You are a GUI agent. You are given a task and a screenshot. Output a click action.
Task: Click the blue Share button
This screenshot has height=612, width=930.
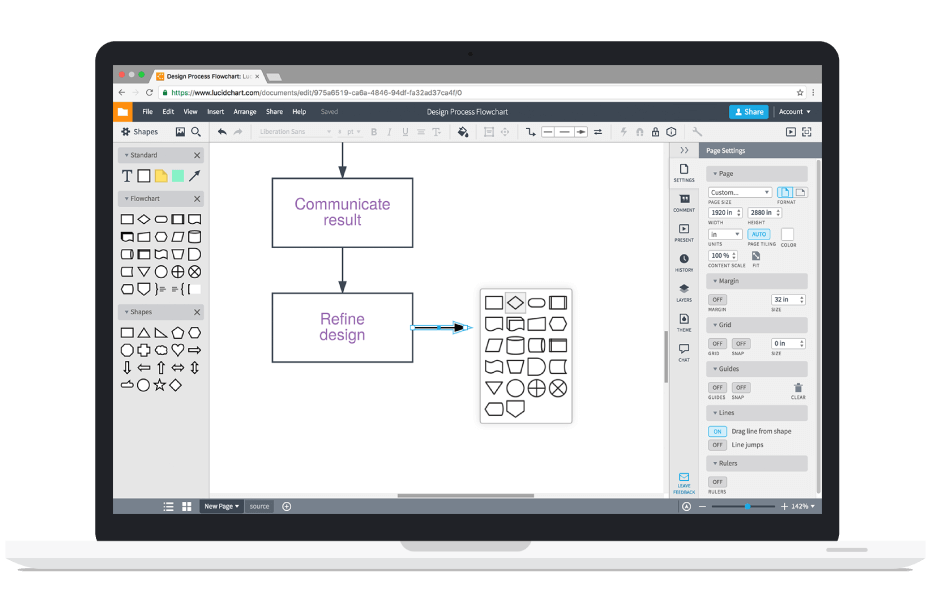[x=748, y=112]
